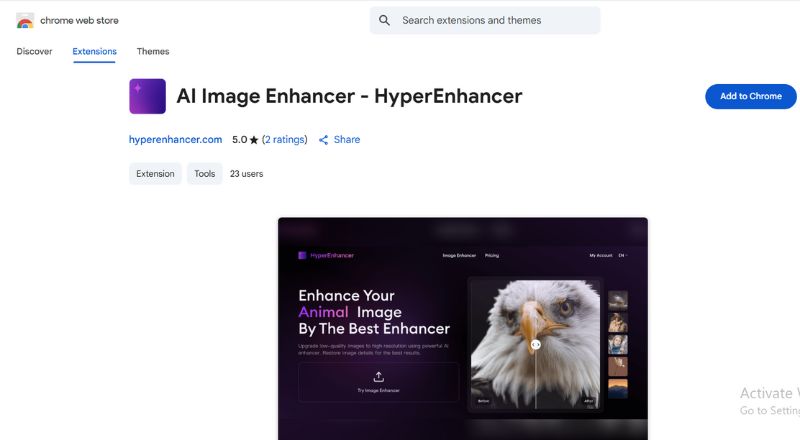Click the AI Image Enhancer - HyperEnhancer title
The image size is (800, 440).
coord(349,96)
